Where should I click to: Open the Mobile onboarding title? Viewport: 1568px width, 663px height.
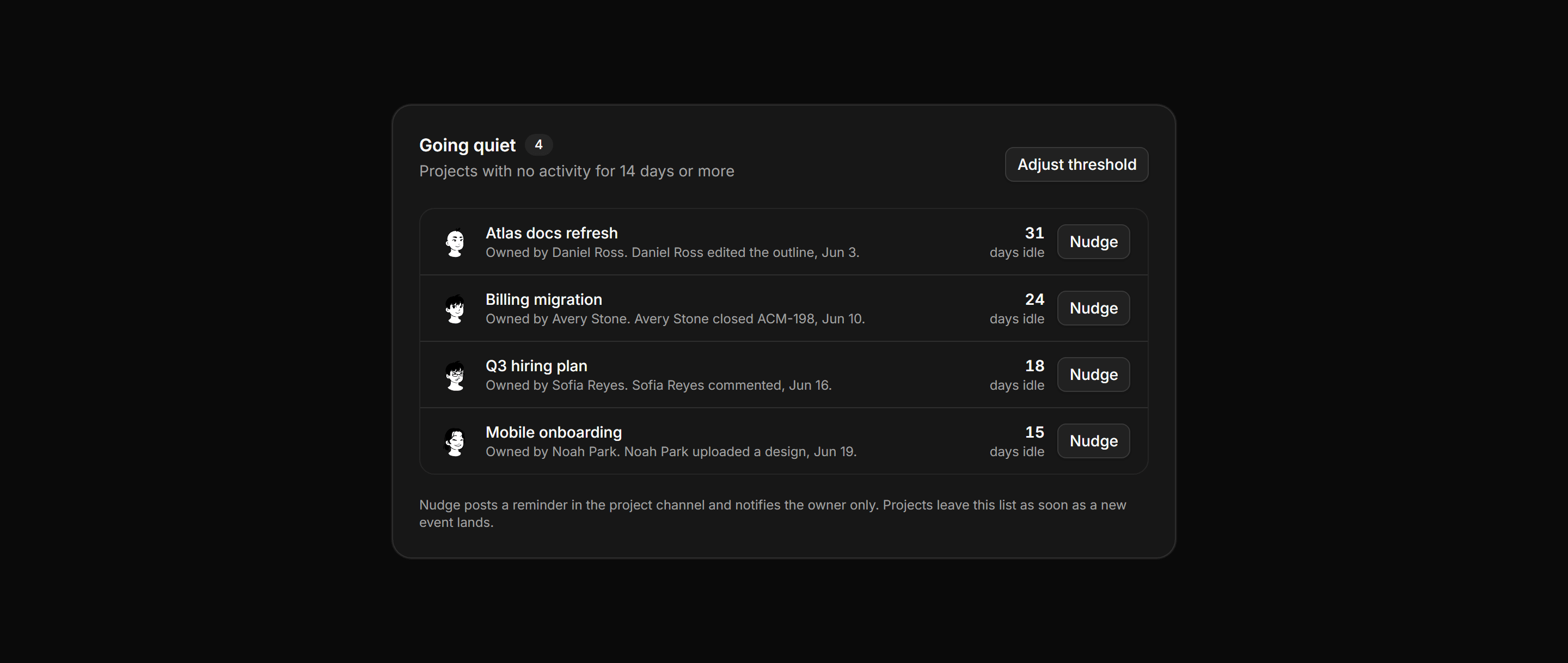[x=553, y=432]
